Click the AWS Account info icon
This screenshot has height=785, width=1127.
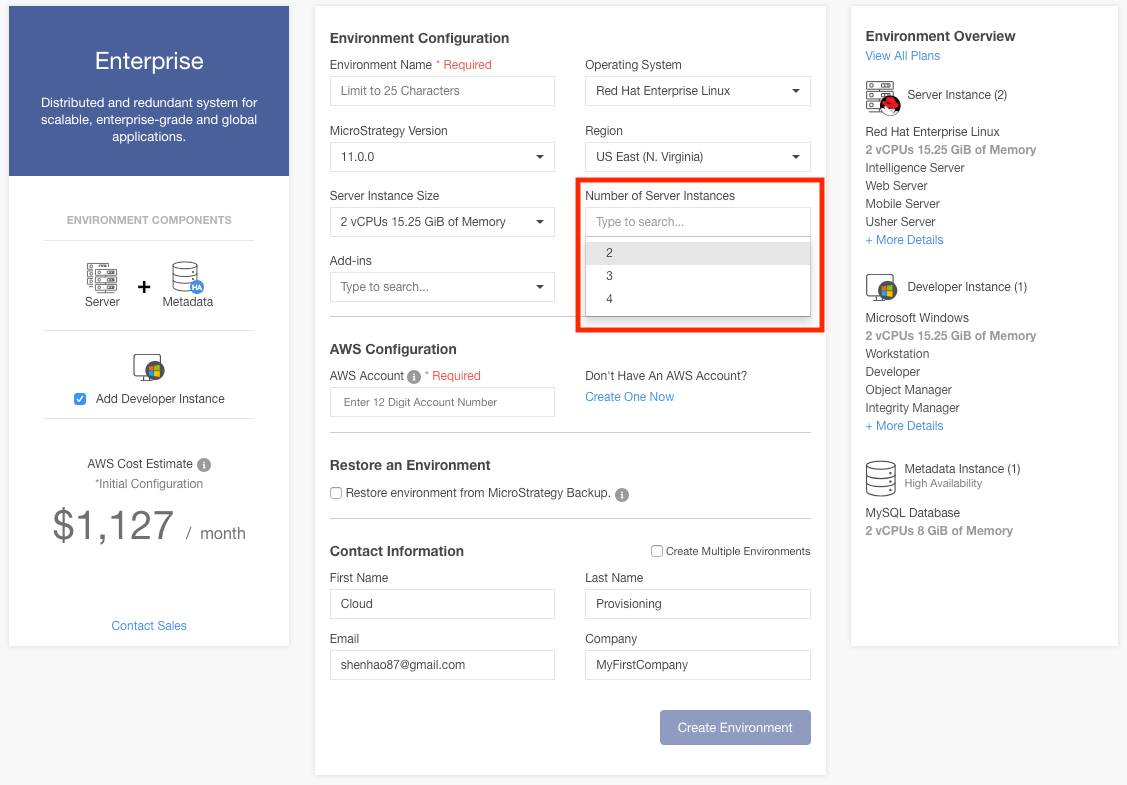tap(414, 377)
